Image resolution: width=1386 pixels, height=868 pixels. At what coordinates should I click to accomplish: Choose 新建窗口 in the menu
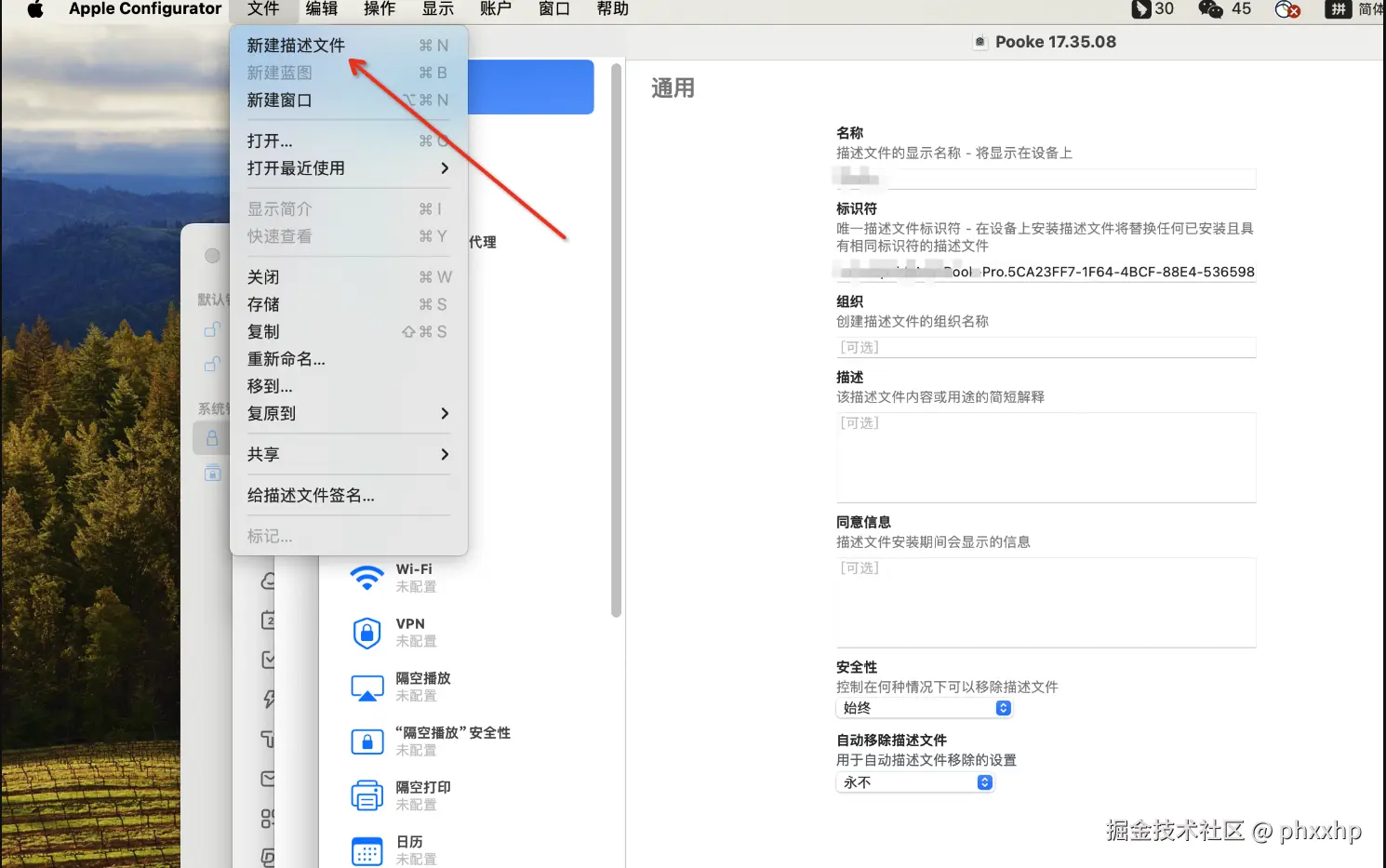click(348, 100)
